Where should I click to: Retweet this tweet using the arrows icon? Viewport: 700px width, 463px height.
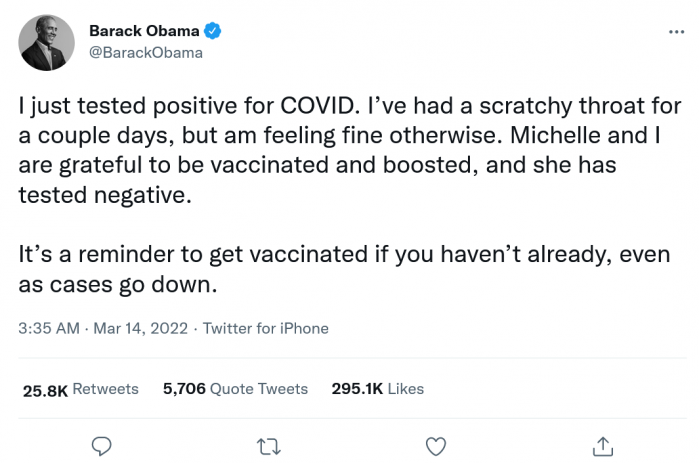tap(268, 444)
